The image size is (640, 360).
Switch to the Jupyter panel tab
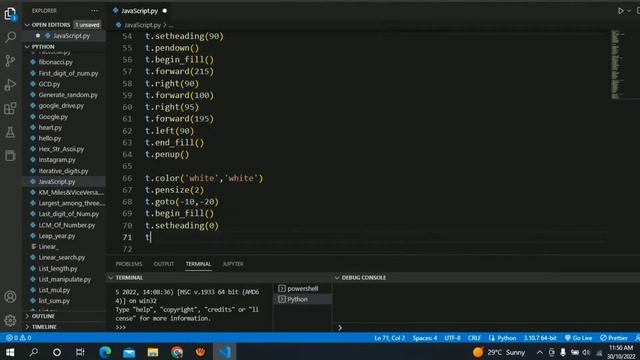[x=233, y=264]
